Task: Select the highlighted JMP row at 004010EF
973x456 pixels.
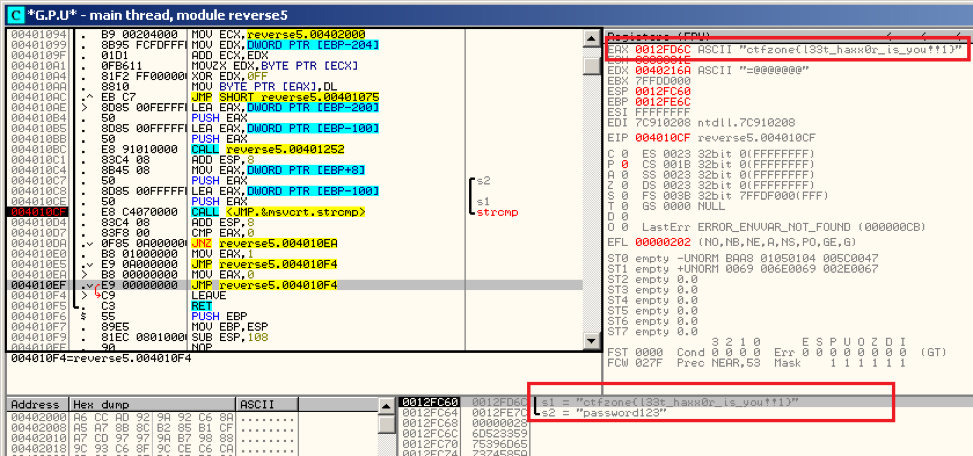Action: [x=294, y=285]
